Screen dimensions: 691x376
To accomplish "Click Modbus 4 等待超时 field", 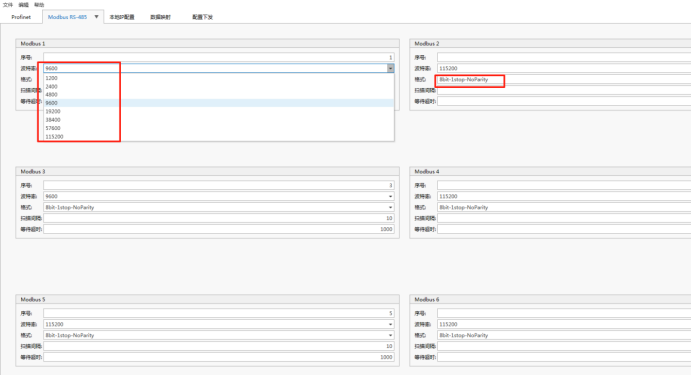I will click(x=564, y=229).
